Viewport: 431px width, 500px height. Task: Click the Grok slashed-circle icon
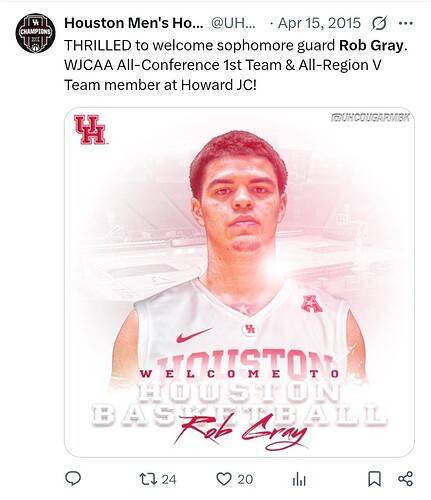(x=379, y=23)
